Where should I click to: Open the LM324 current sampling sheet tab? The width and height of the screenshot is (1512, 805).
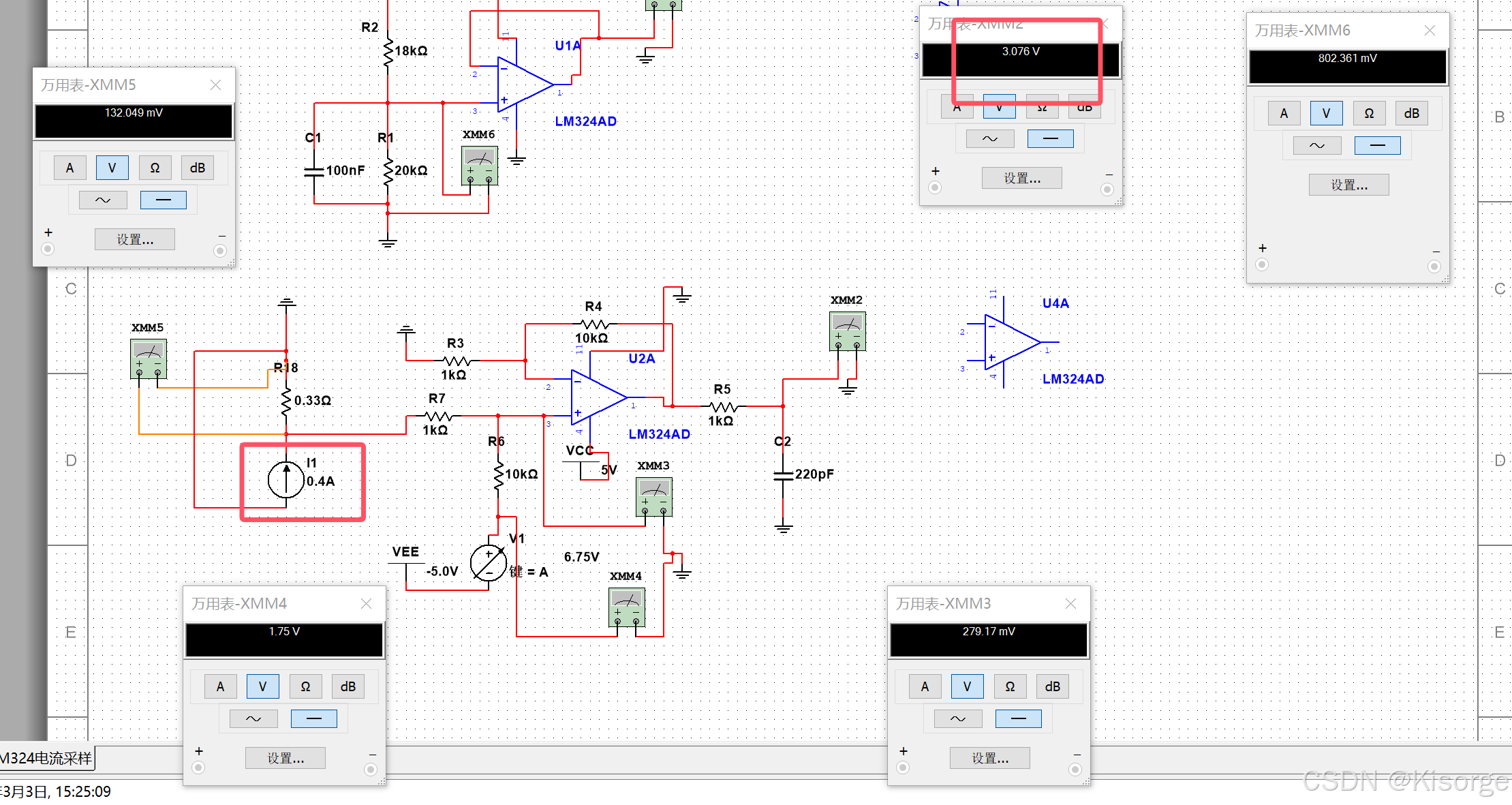[46, 758]
